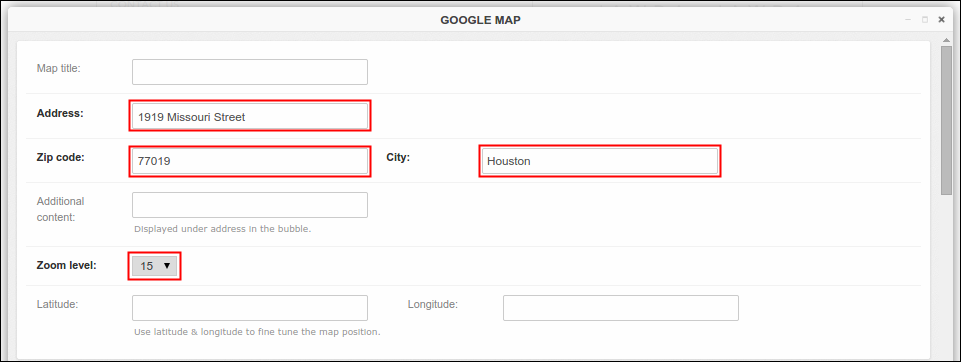The height and width of the screenshot is (362, 961).
Task: Click the scroll up arrow of dialog scrollbar
Action: click(x=946, y=40)
